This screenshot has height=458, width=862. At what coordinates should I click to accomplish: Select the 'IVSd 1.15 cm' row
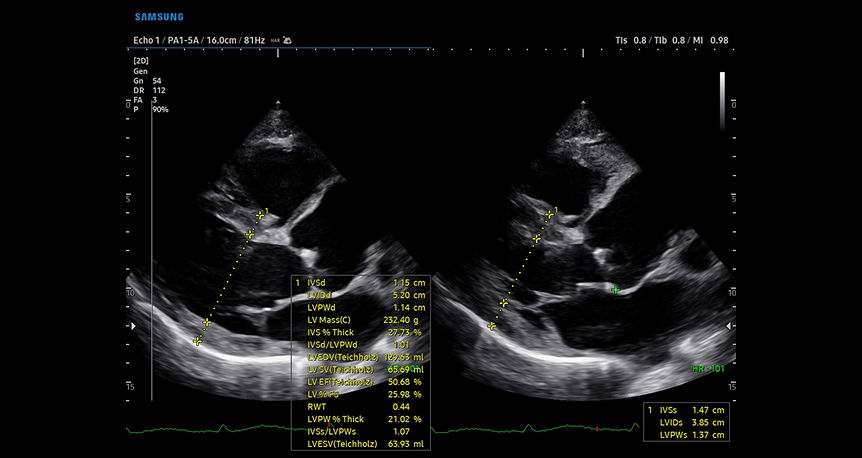[x=361, y=283]
